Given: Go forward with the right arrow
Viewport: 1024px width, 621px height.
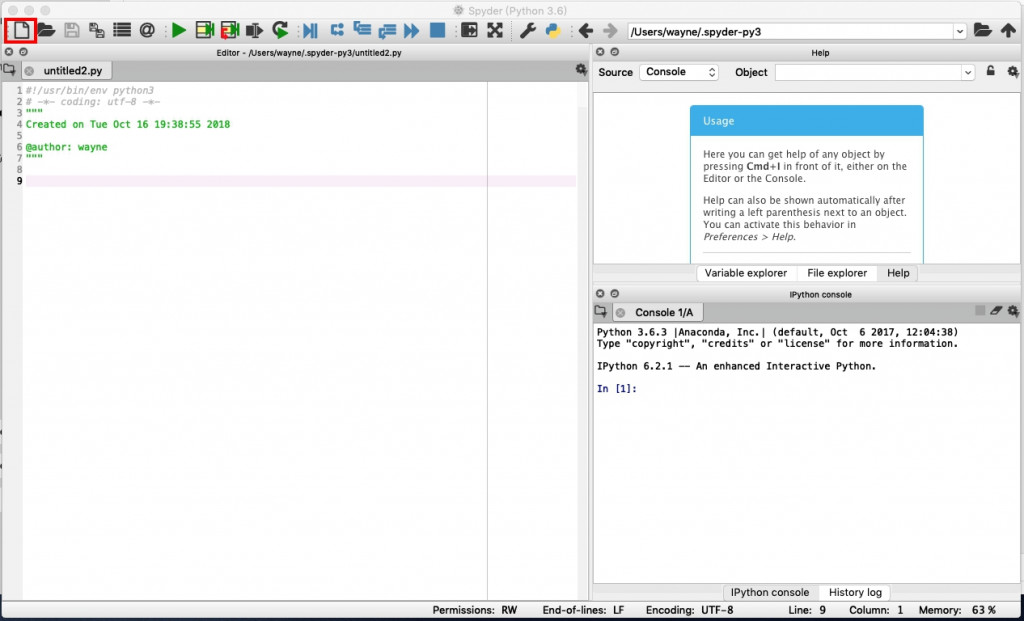Looking at the screenshot, I should coord(610,30).
